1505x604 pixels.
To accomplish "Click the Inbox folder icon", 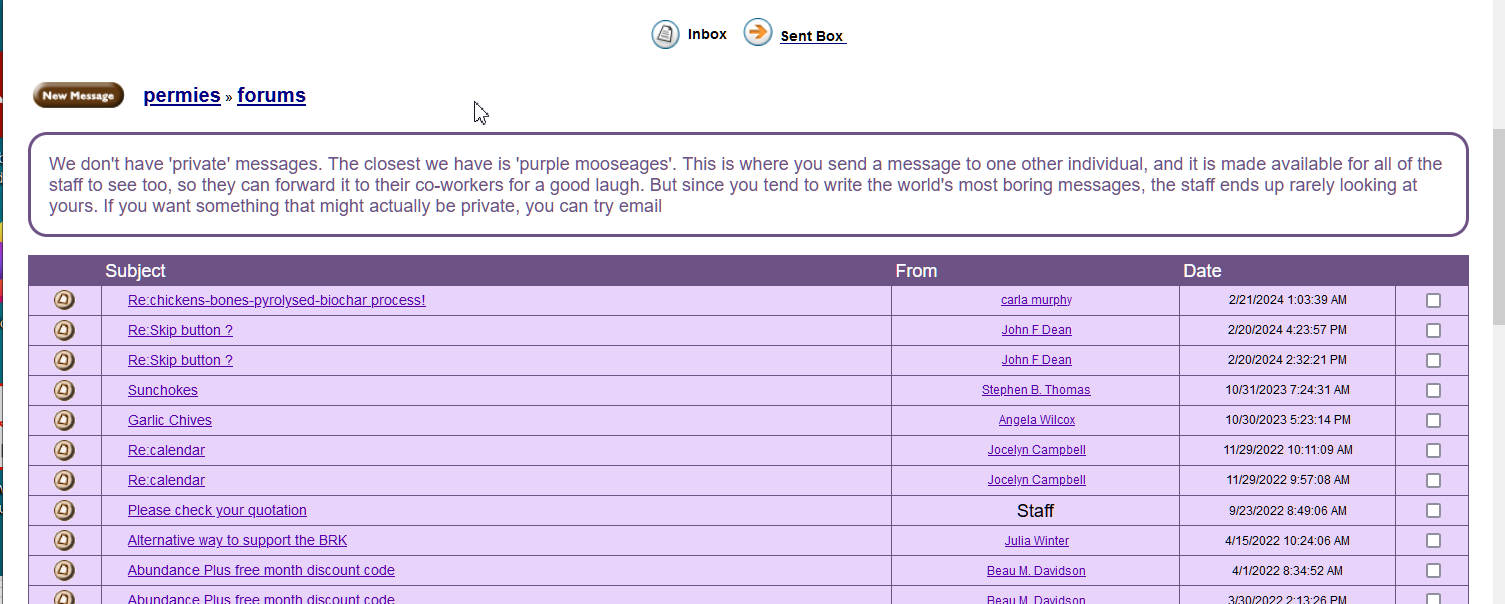I will tap(665, 34).
